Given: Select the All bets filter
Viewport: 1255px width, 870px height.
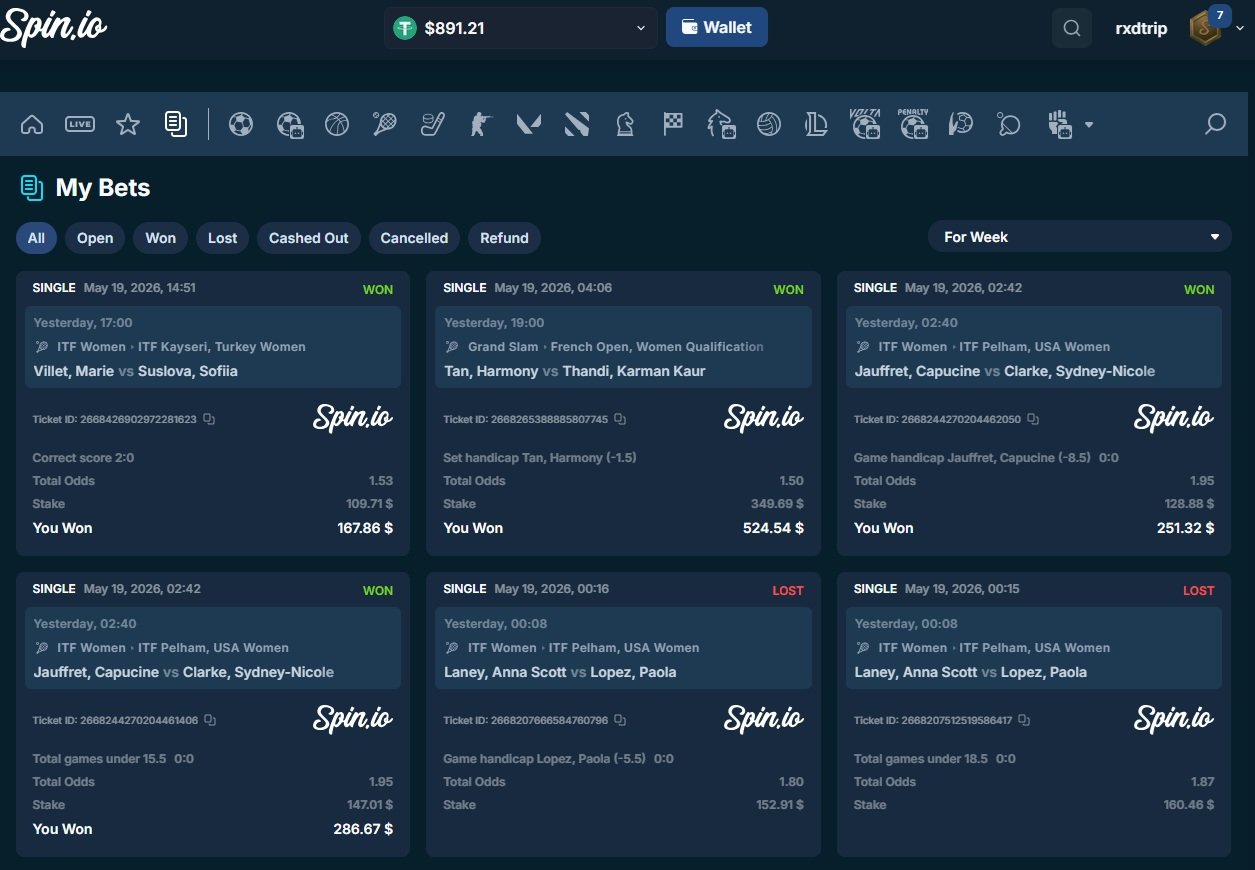Looking at the screenshot, I should pyautogui.click(x=36, y=238).
